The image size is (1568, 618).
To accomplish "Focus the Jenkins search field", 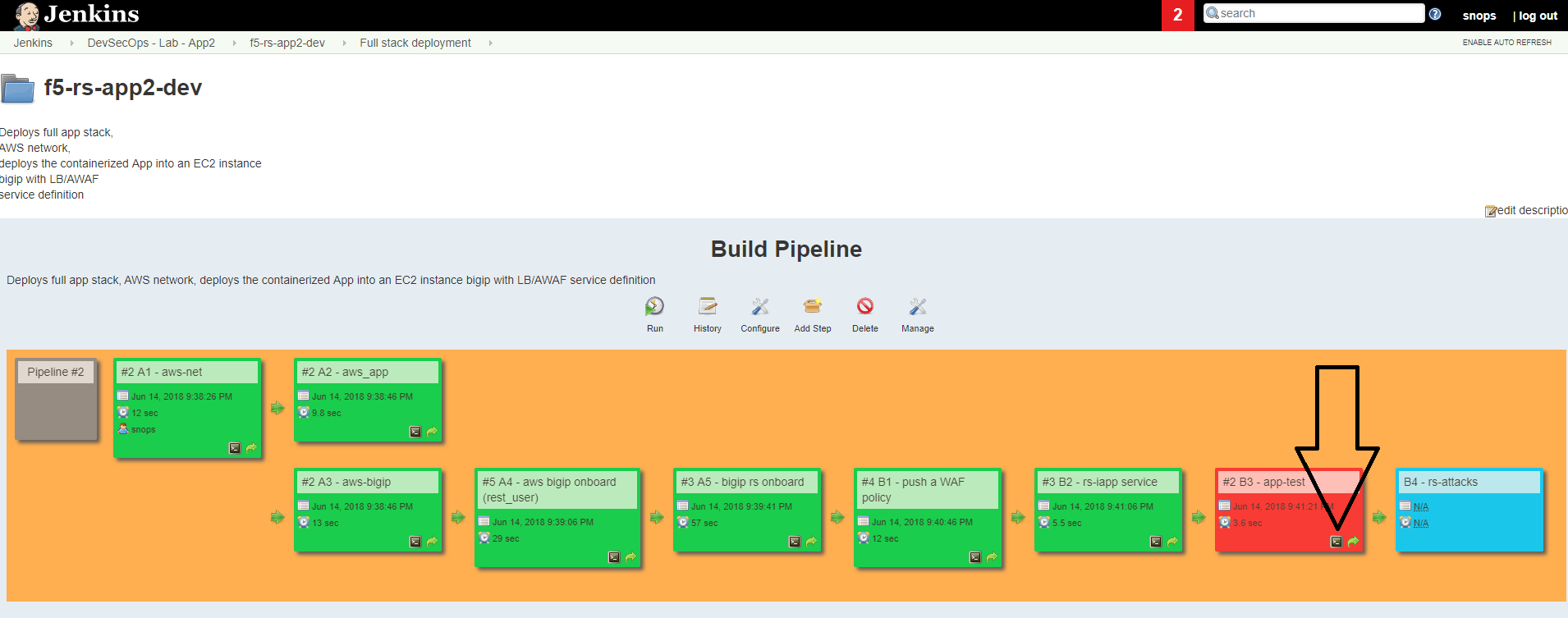I will 1314,13.
